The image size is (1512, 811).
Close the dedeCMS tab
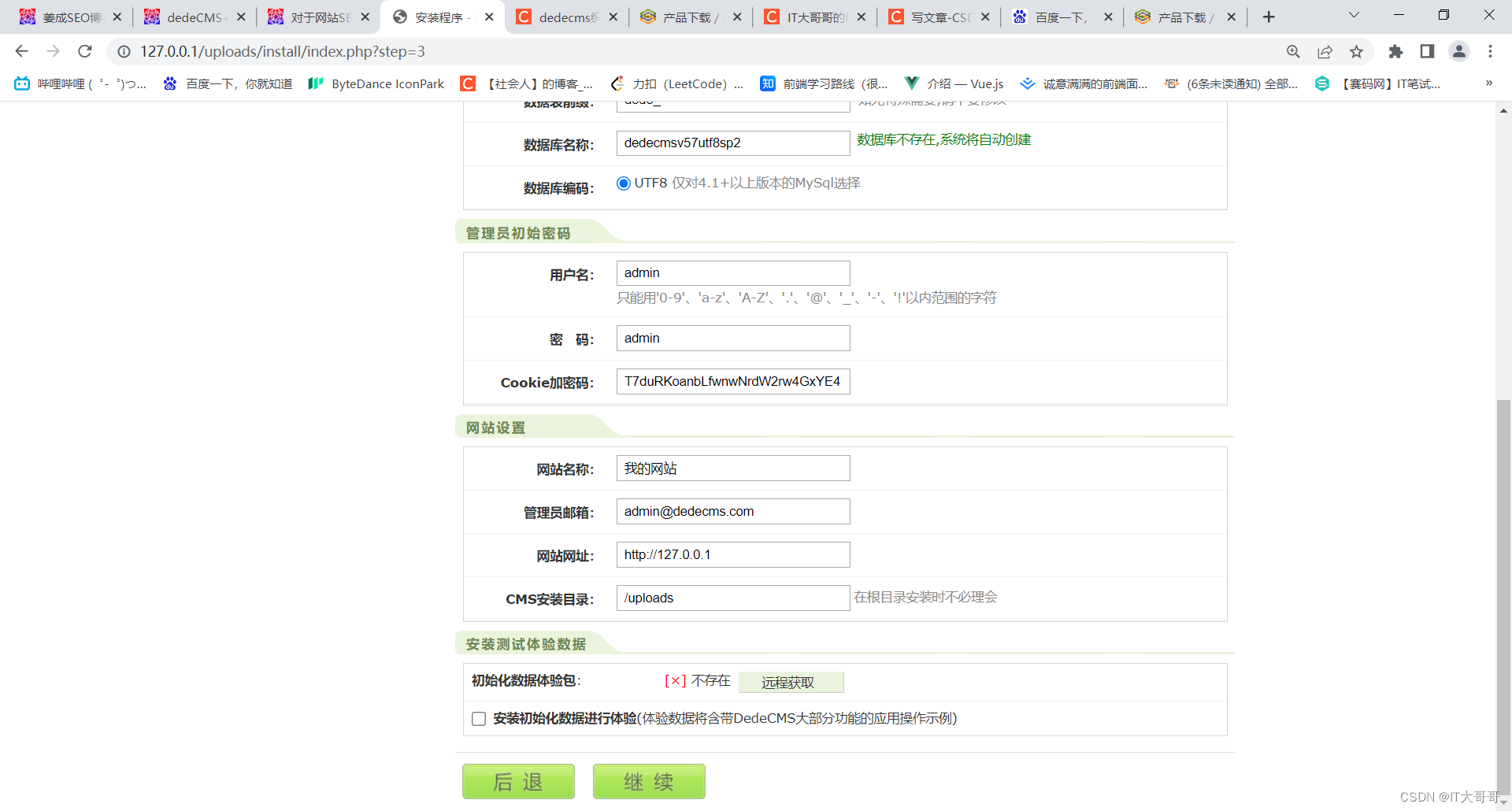tap(241, 17)
